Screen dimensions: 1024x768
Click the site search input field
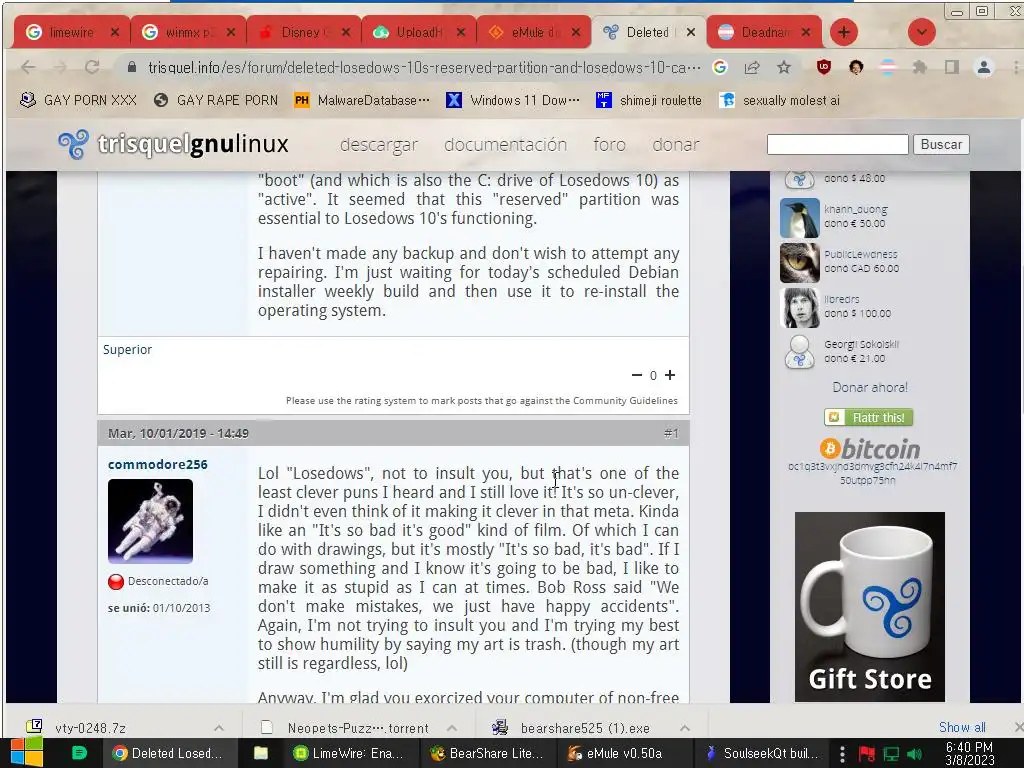point(837,144)
